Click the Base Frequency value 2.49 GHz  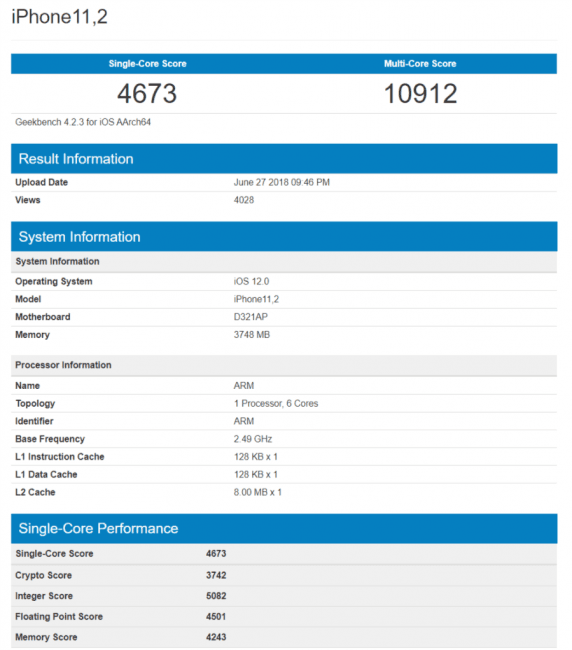(253, 439)
